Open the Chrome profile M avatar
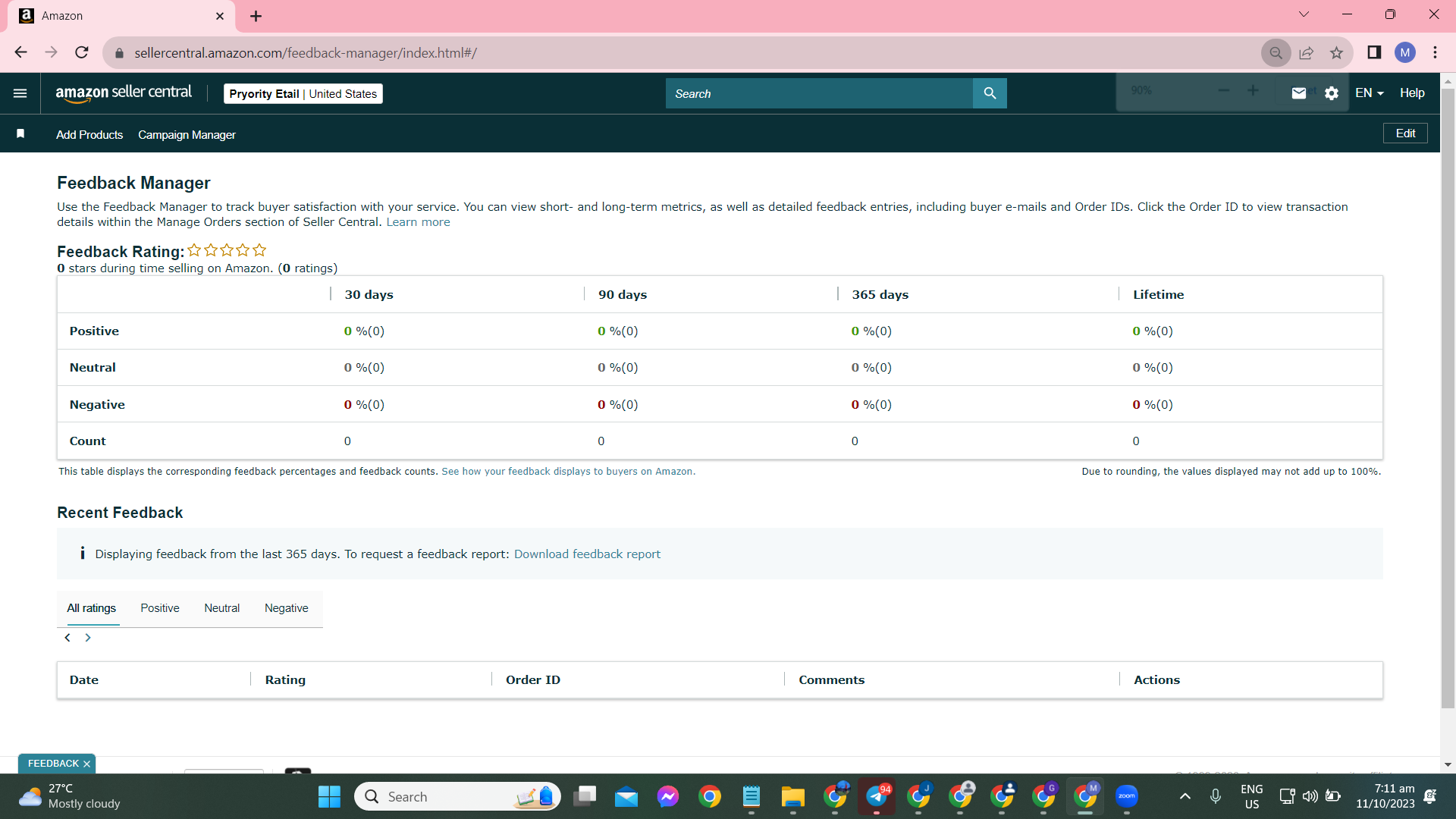Screen dimensions: 1456x819 click(1405, 52)
